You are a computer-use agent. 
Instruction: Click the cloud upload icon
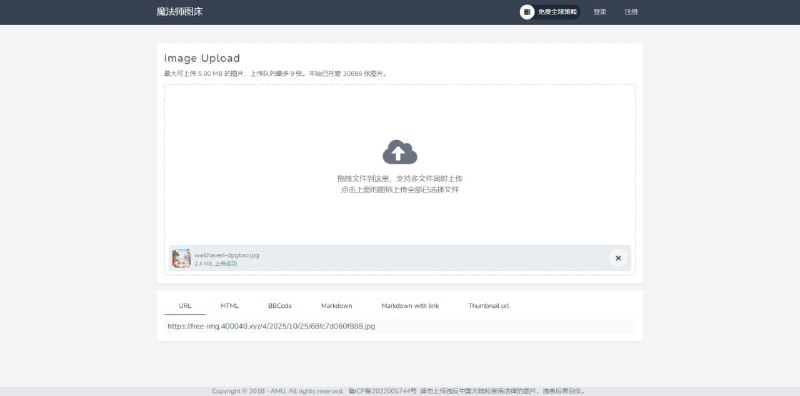click(399, 152)
